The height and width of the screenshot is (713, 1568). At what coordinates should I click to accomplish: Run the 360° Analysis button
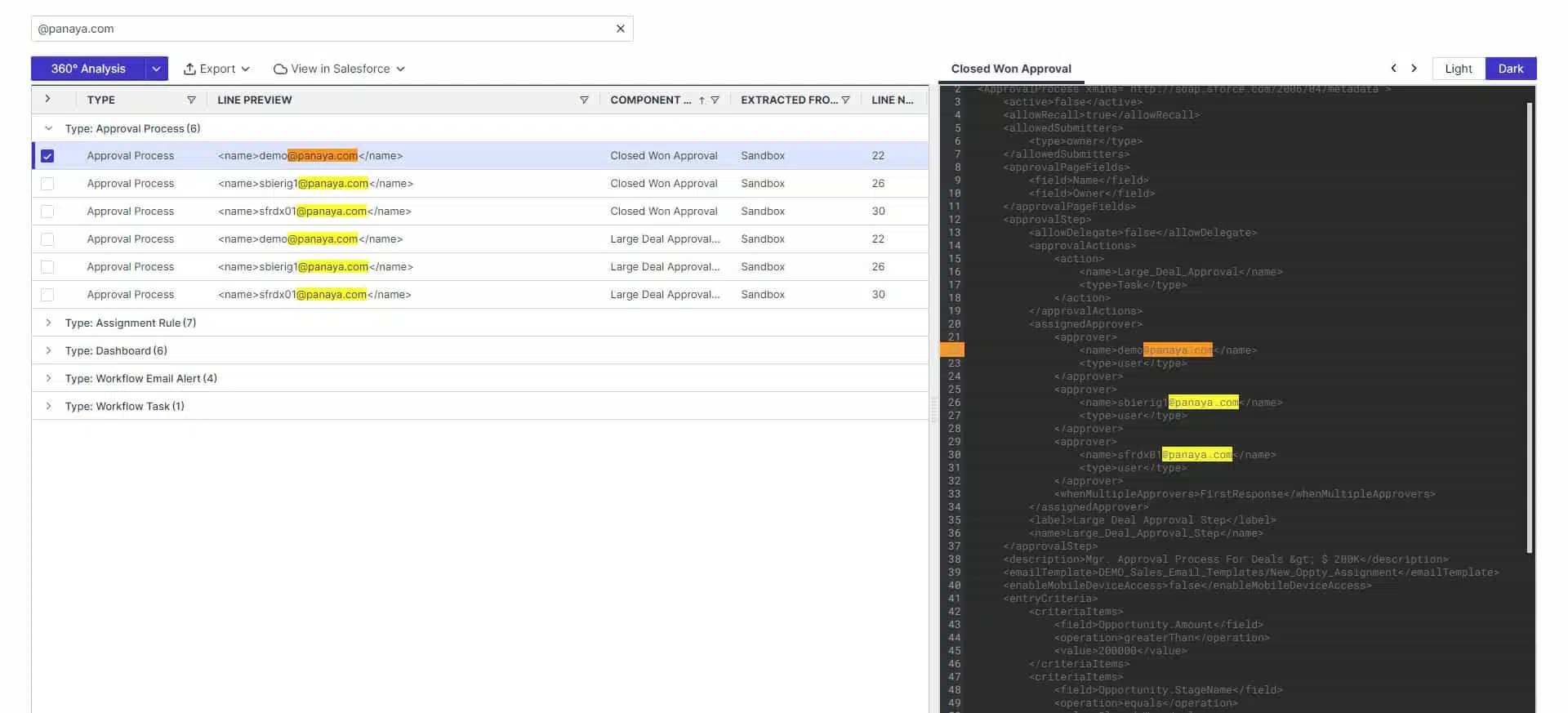click(88, 69)
